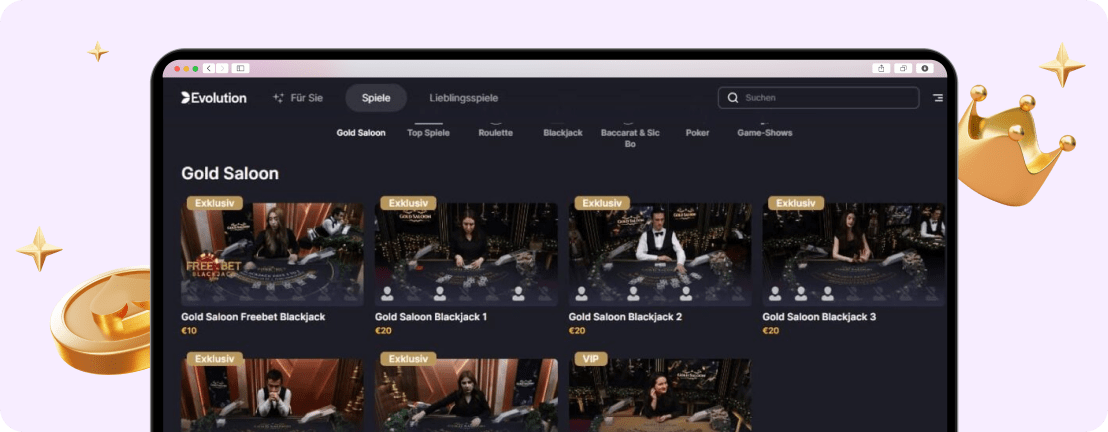Open the browser tab overview icon

click(903, 68)
